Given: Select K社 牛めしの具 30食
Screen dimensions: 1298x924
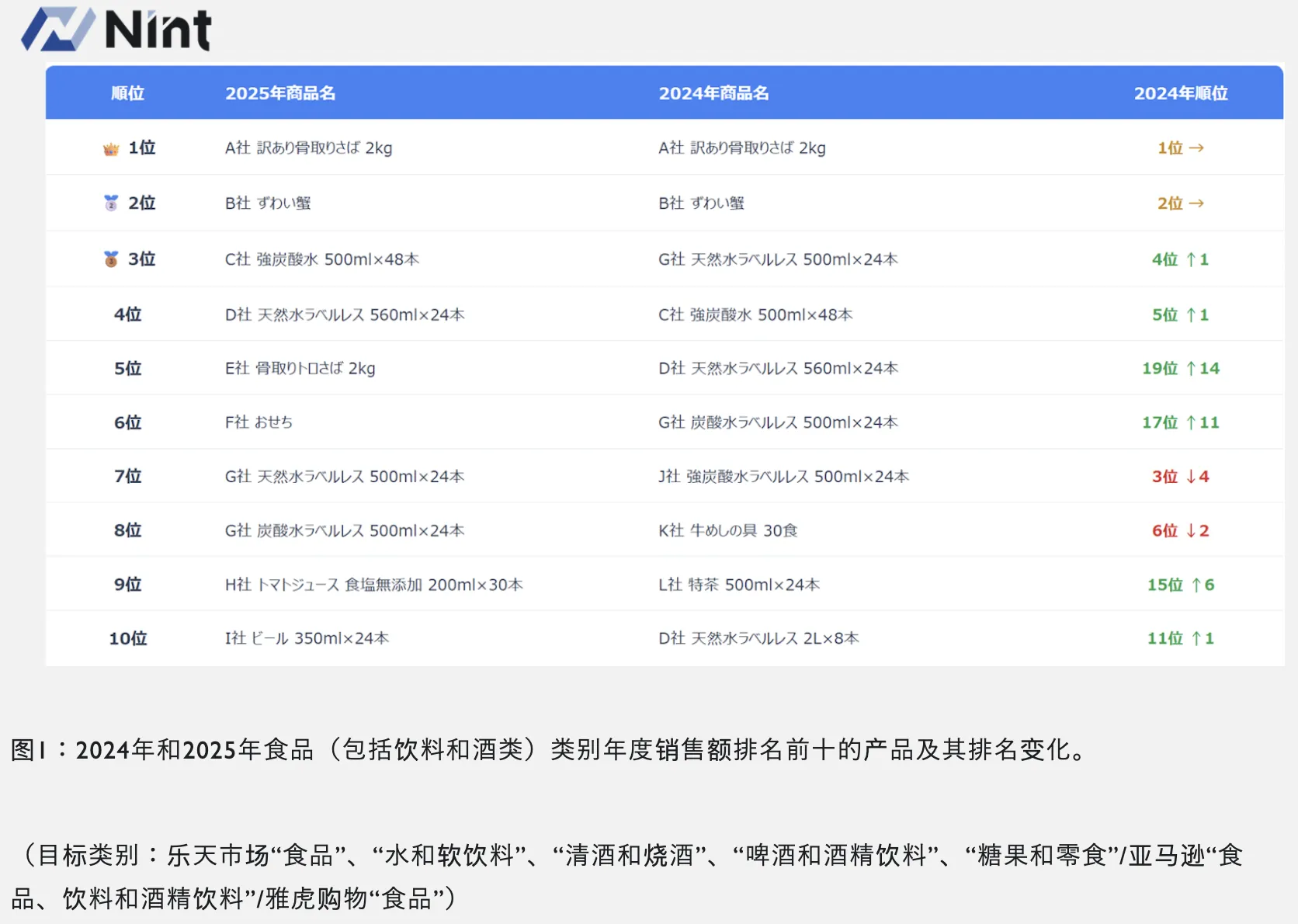Looking at the screenshot, I should point(727,530).
